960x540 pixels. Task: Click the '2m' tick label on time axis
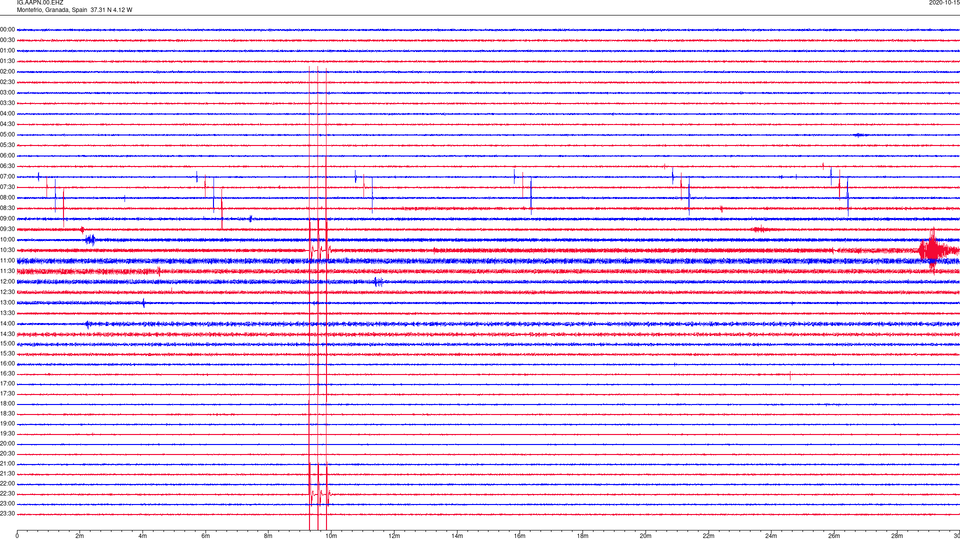(x=80, y=536)
